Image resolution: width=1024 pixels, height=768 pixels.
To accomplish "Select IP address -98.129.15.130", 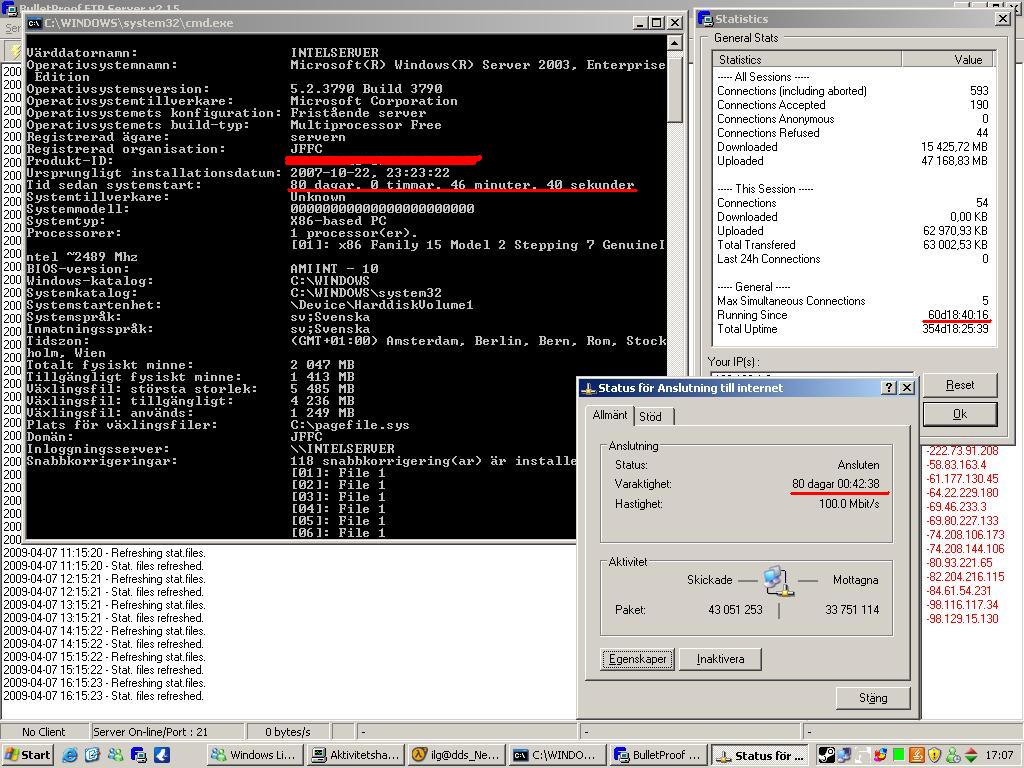I will point(963,618).
